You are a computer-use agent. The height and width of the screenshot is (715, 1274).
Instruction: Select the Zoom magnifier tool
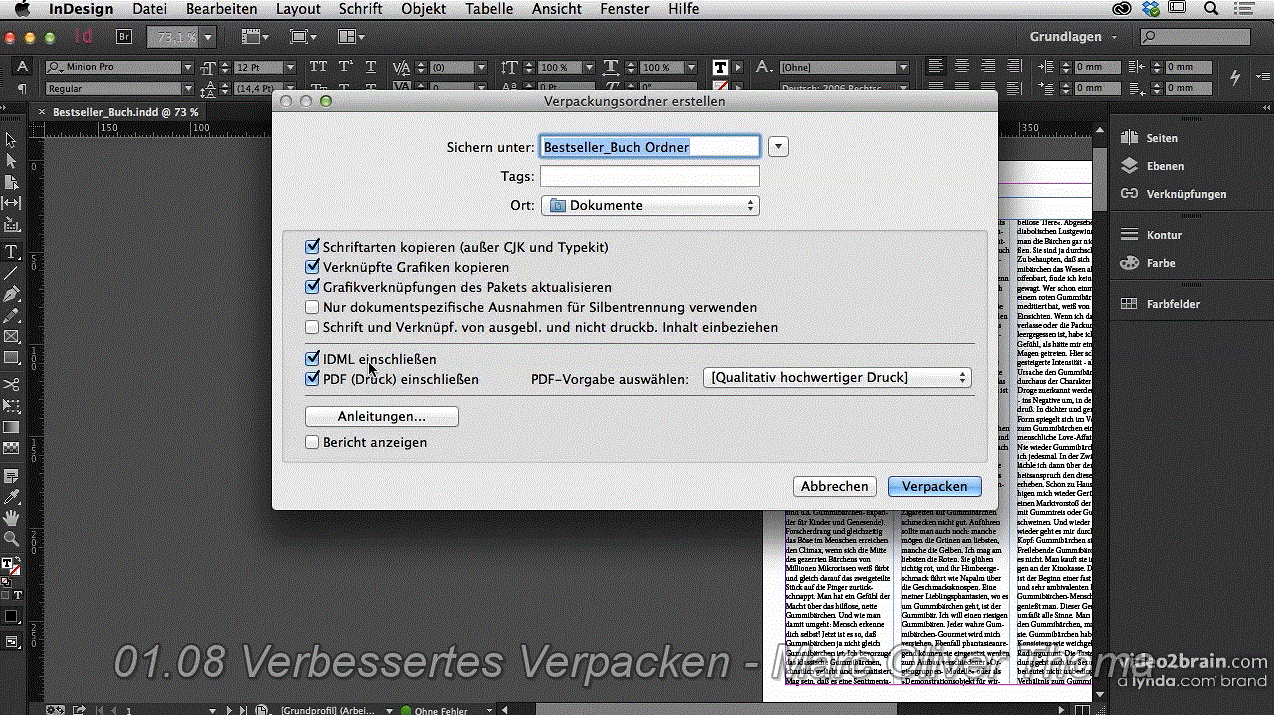[x=12, y=539]
